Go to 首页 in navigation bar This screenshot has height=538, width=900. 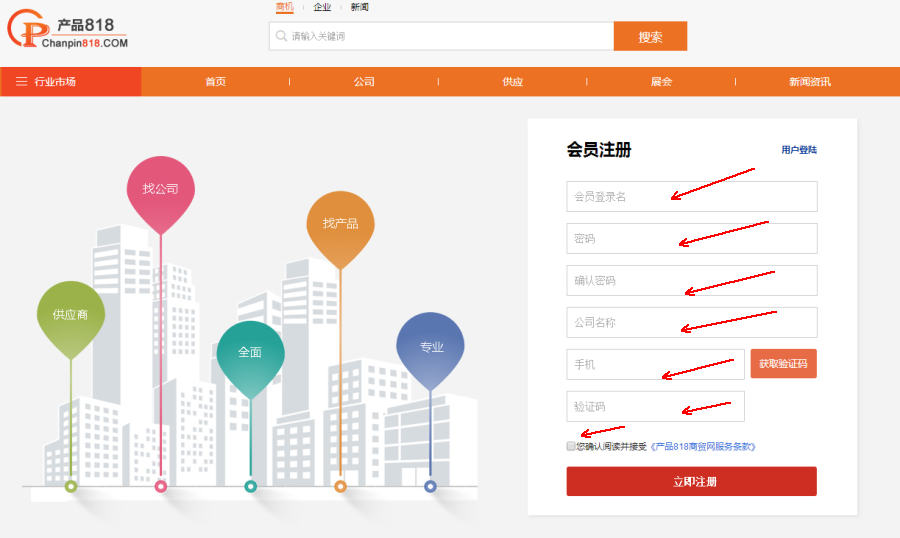click(215, 82)
